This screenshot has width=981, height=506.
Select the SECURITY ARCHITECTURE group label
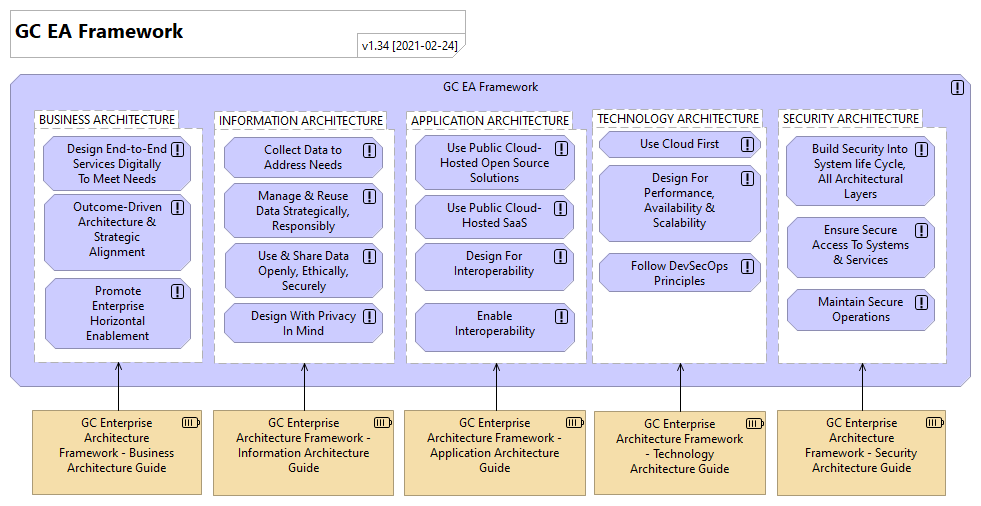[851, 119]
